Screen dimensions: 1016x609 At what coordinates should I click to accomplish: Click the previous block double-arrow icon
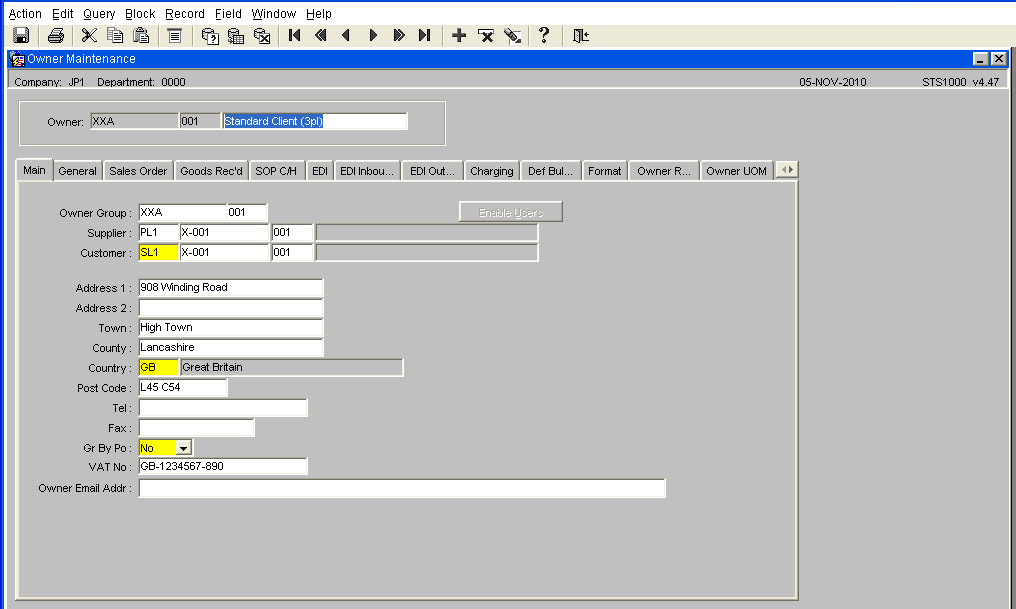pyautogui.click(x=321, y=36)
